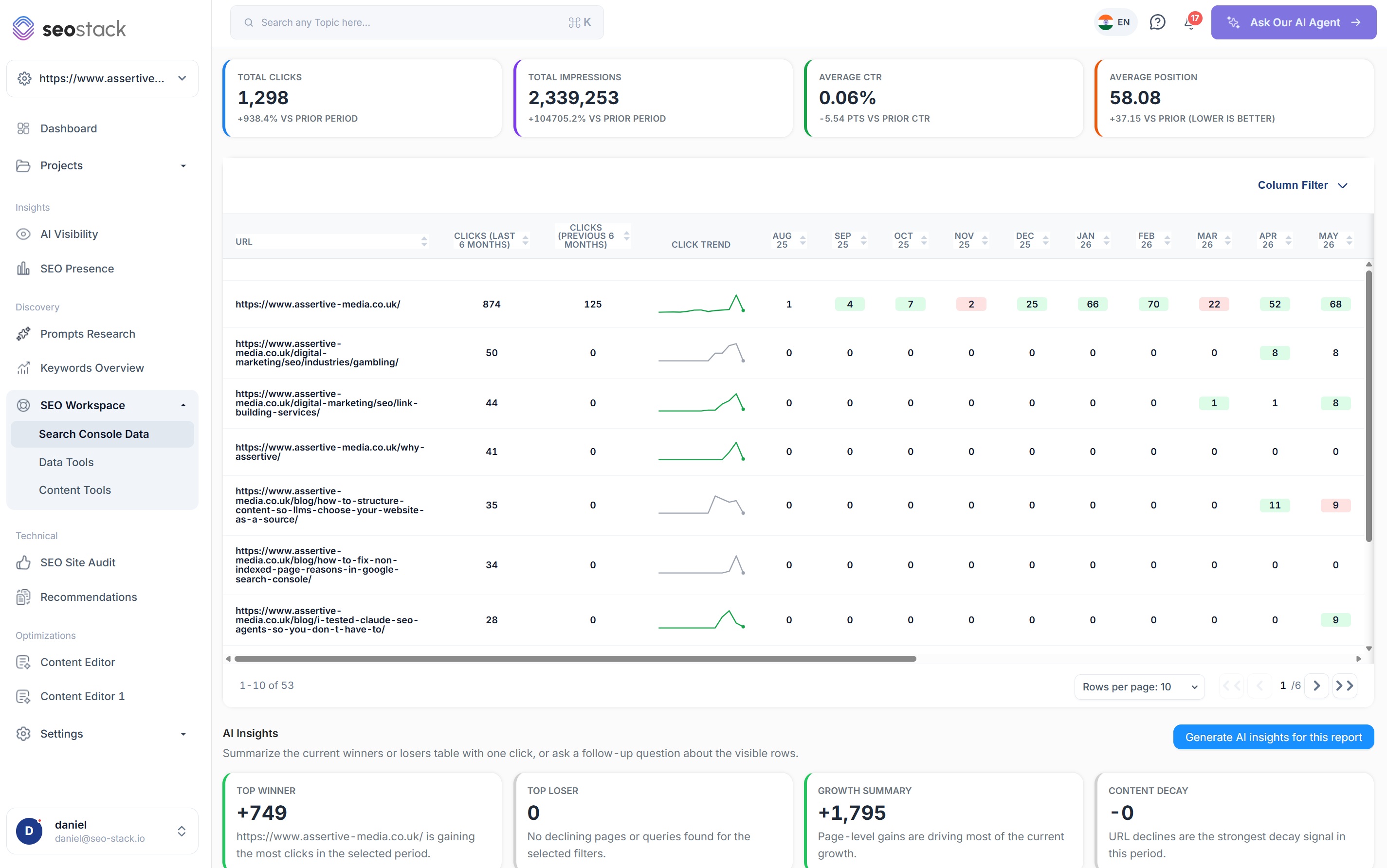Image resolution: width=1387 pixels, height=868 pixels.
Task: Click Ask Our AI Agent button
Action: [x=1294, y=22]
